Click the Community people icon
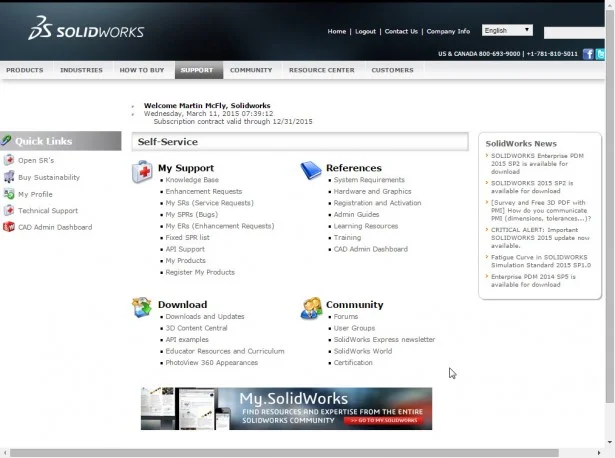615x458 pixels. click(310, 306)
